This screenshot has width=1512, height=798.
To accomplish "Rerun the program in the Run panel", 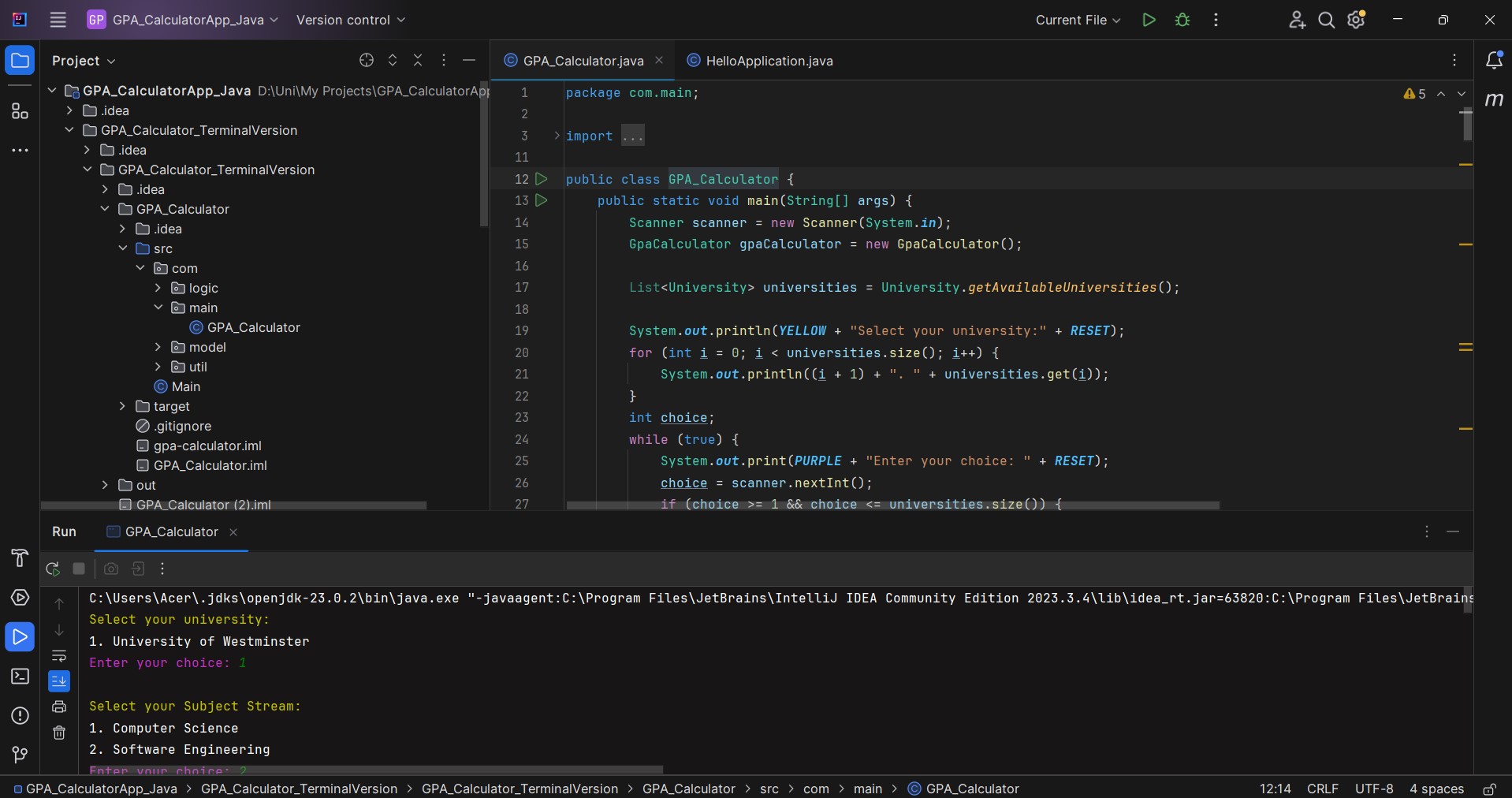I will pyautogui.click(x=52, y=569).
